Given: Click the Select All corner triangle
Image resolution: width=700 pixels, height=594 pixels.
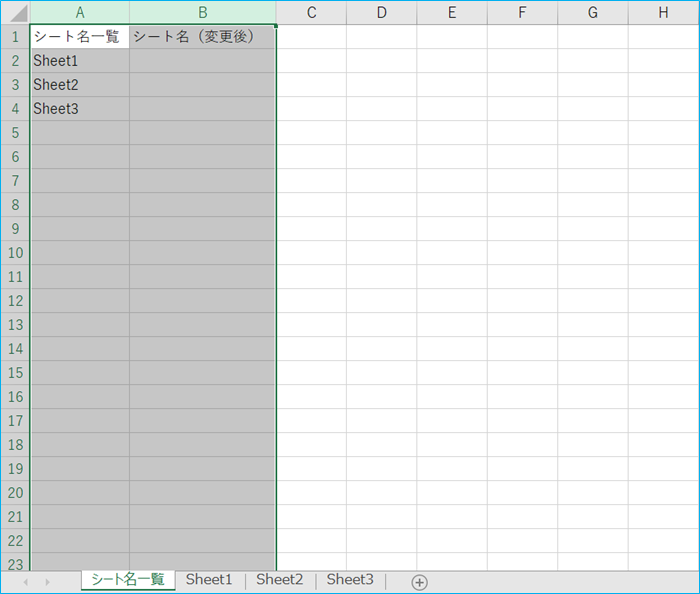Looking at the screenshot, I should tap(17, 14).
